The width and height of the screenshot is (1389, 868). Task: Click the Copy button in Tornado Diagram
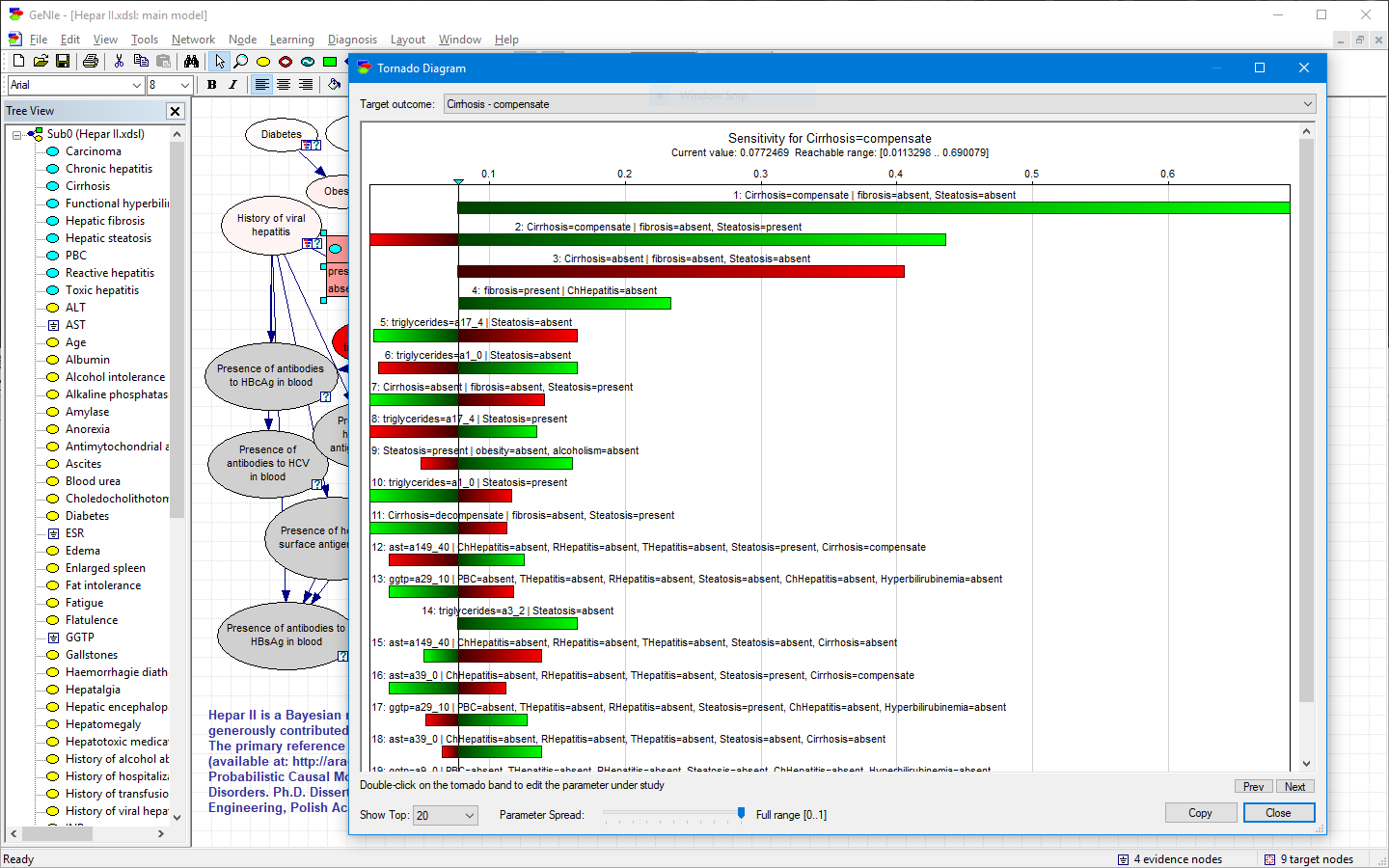(x=1200, y=812)
